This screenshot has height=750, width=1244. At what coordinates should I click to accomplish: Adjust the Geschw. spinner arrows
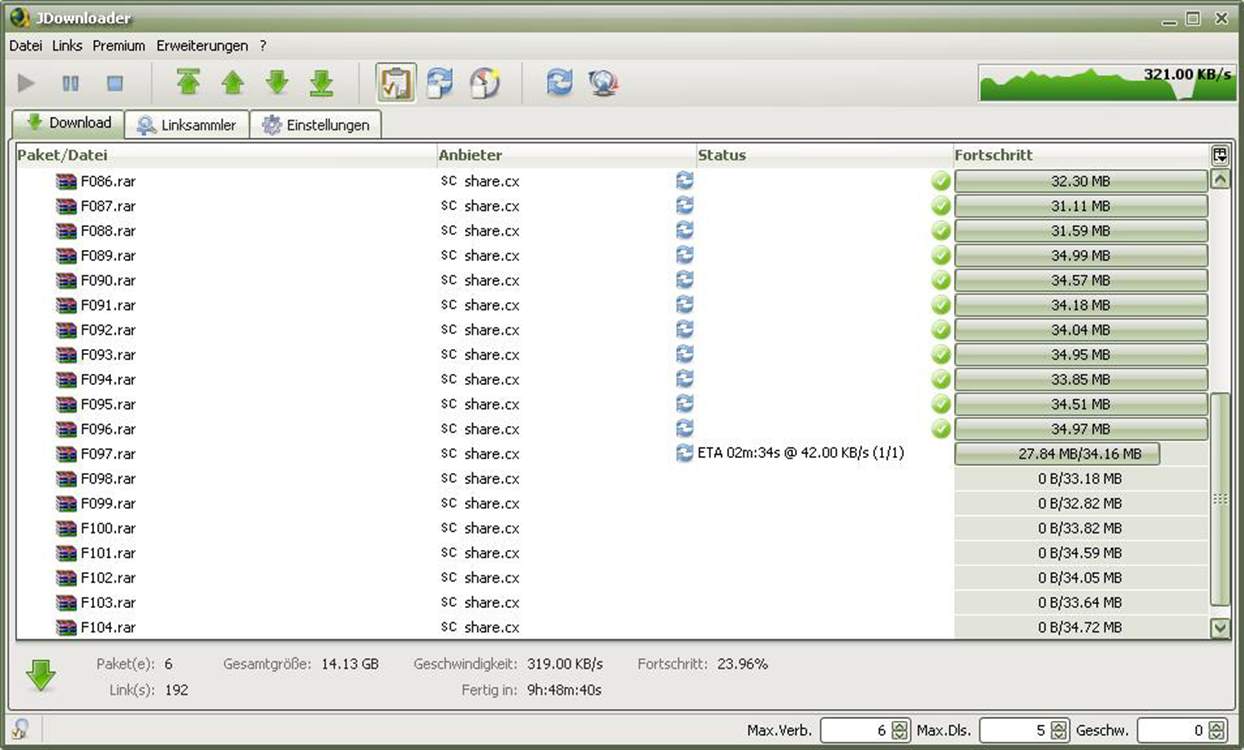(1217, 731)
